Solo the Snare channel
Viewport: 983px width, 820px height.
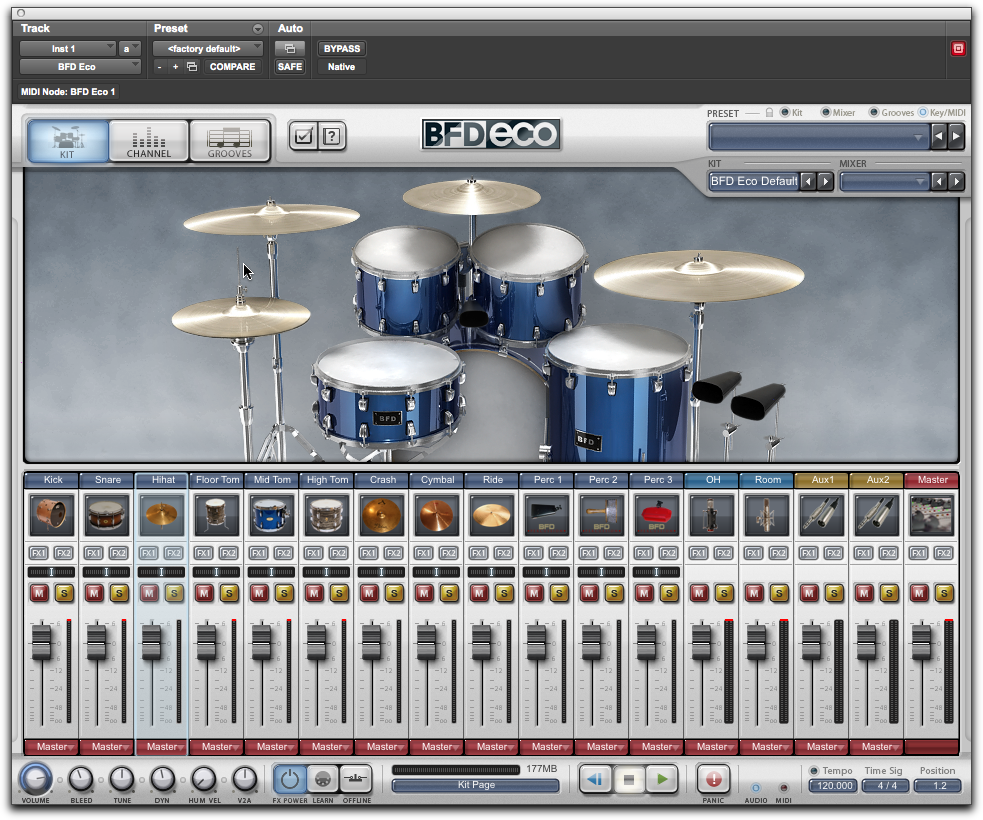tap(119, 593)
